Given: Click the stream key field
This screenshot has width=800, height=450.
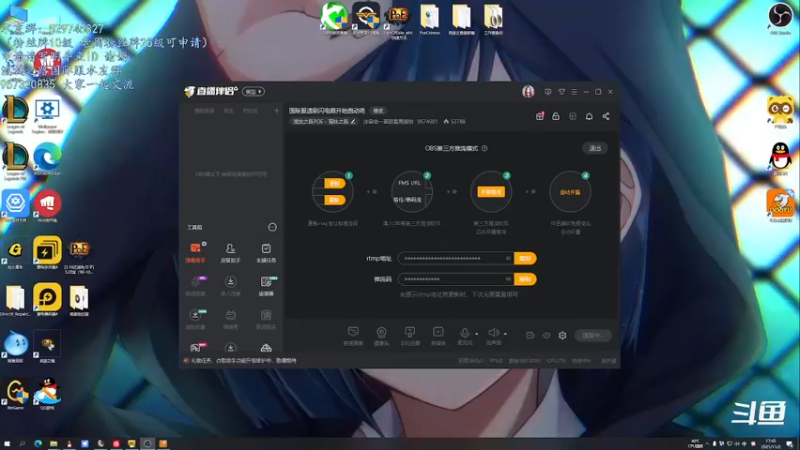Looking at the screenshot, I should (x=456, y=279).
